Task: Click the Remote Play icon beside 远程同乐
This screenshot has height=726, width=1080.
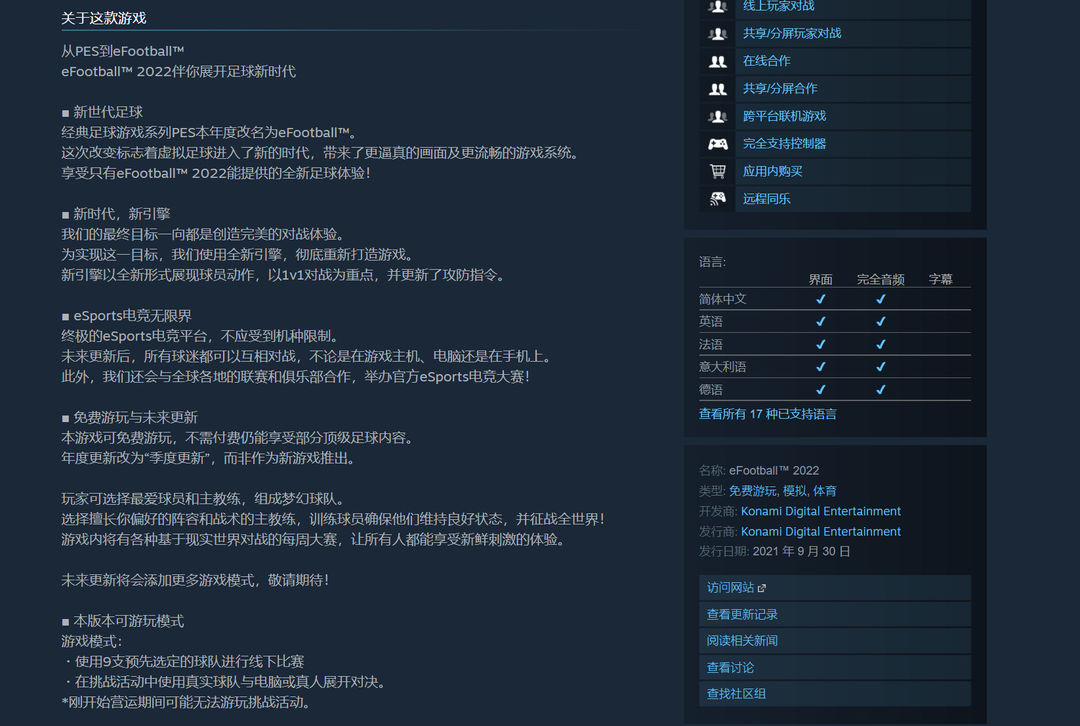Action: 717,198
